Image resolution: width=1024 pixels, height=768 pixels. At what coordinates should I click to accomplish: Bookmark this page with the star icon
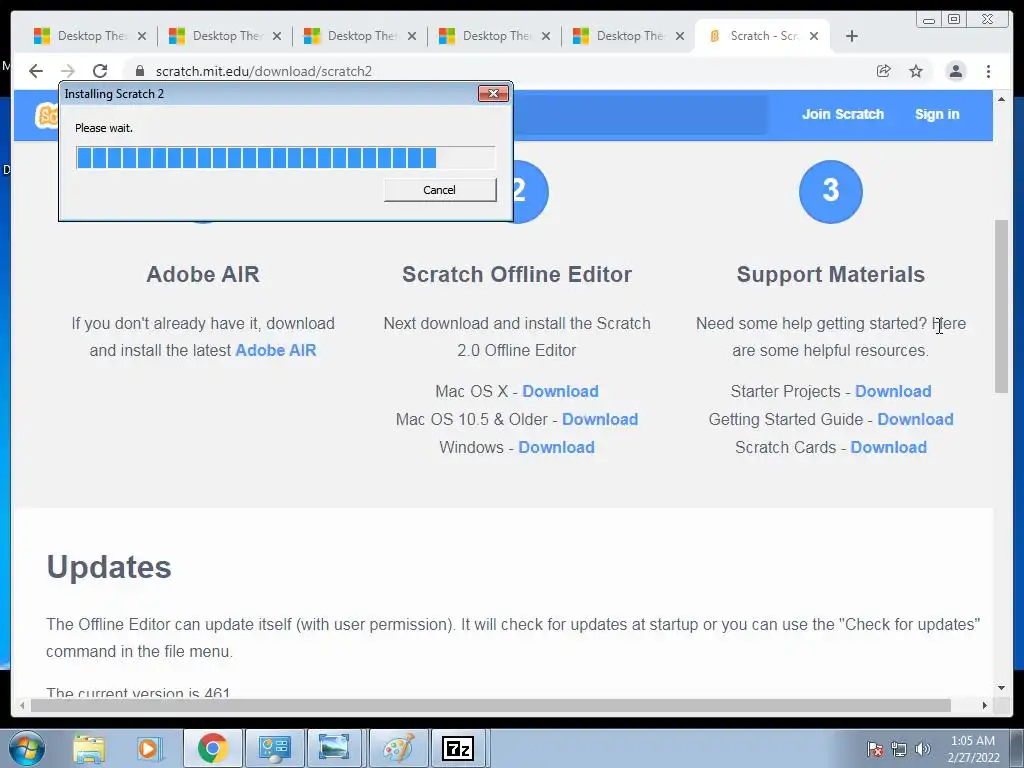click(916, 71)
